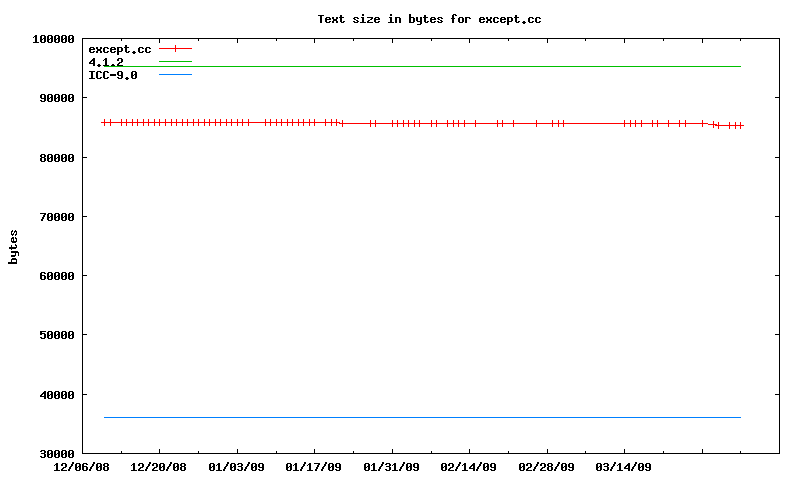
Task: Select the 4.1.2 legend label
Action: click(106, 62)
